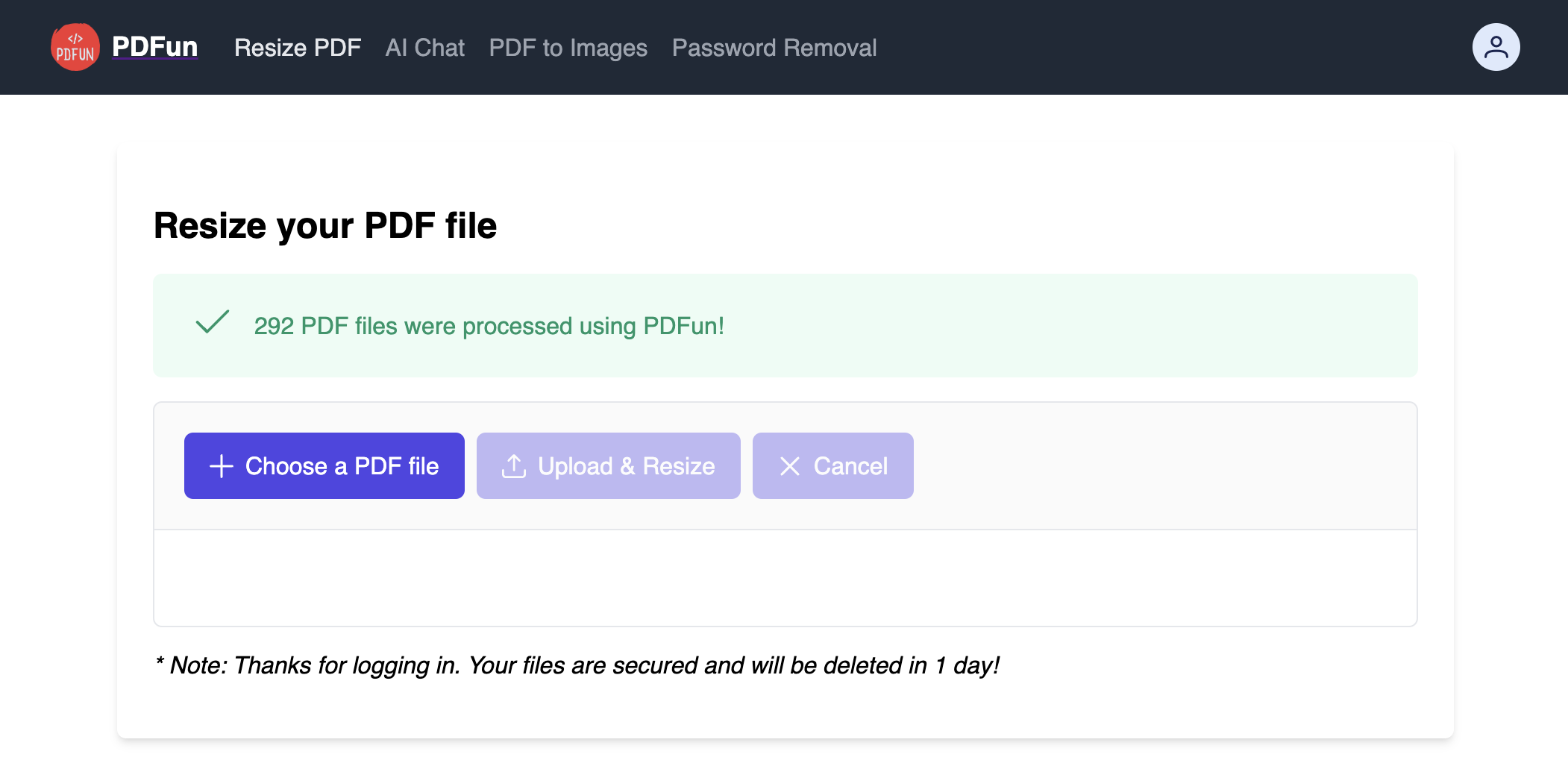Open the PDF to Images section

568,47
